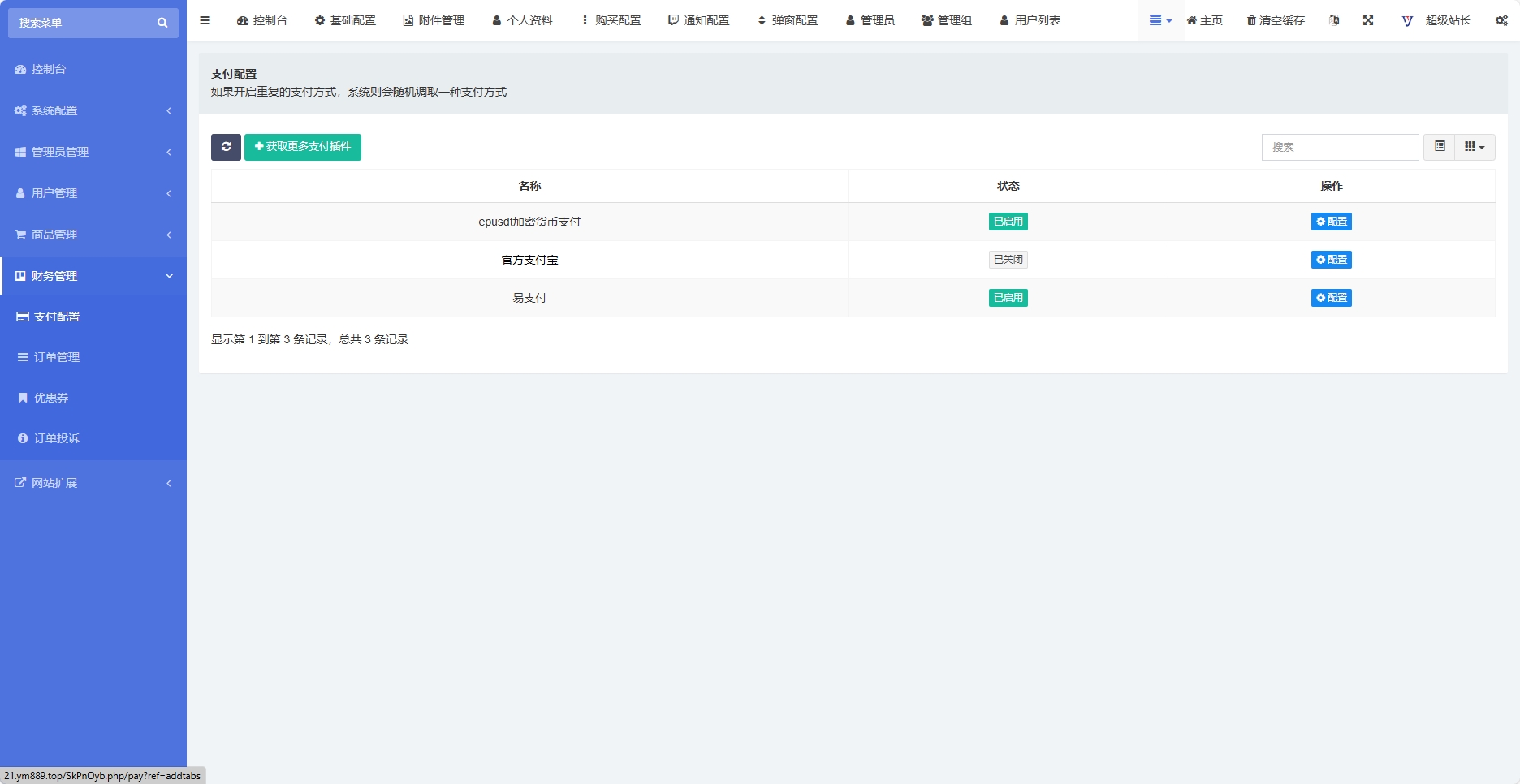1520x784 pixels.
Task: Click the 搜索 input field in table toolbar
Action: coord(1340,147)
